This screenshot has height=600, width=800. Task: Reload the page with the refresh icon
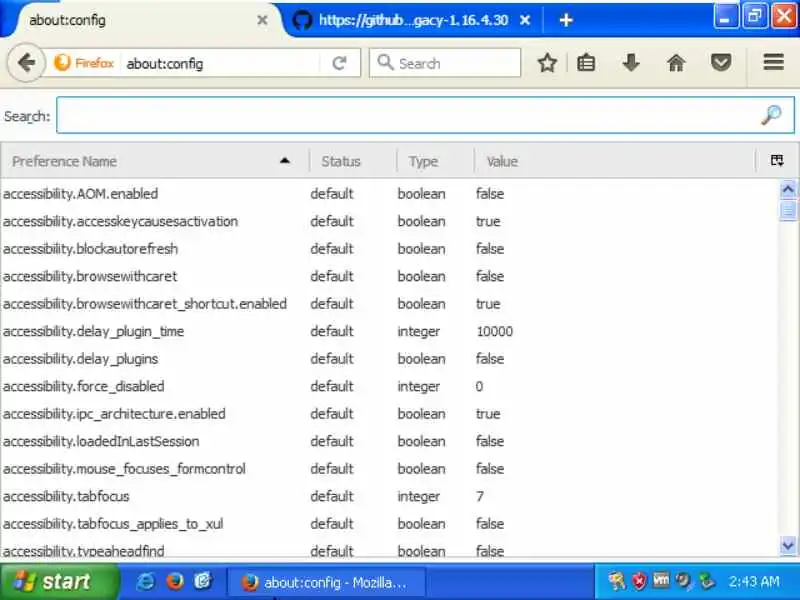coord(339,63)
